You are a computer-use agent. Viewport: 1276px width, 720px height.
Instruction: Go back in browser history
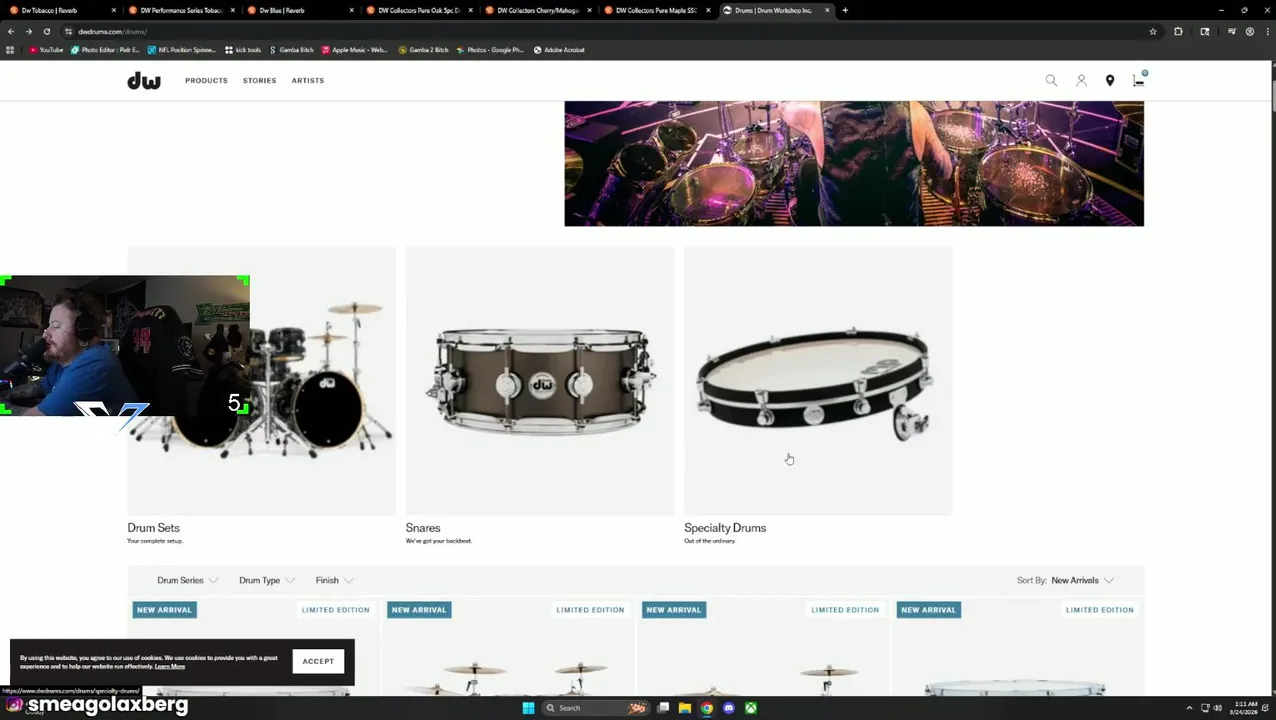point(11,31)
